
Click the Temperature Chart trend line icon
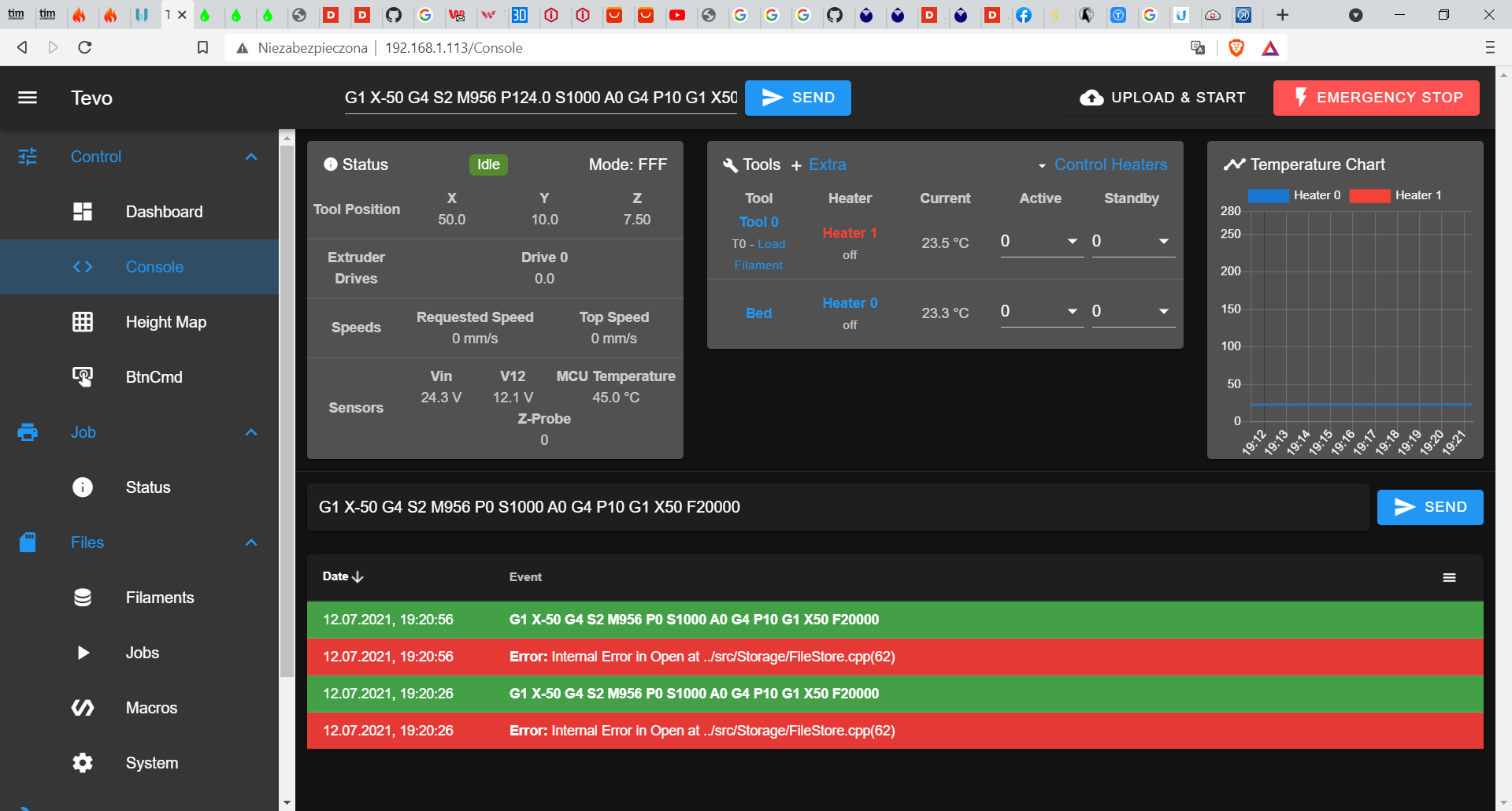tap(1234, 165)
